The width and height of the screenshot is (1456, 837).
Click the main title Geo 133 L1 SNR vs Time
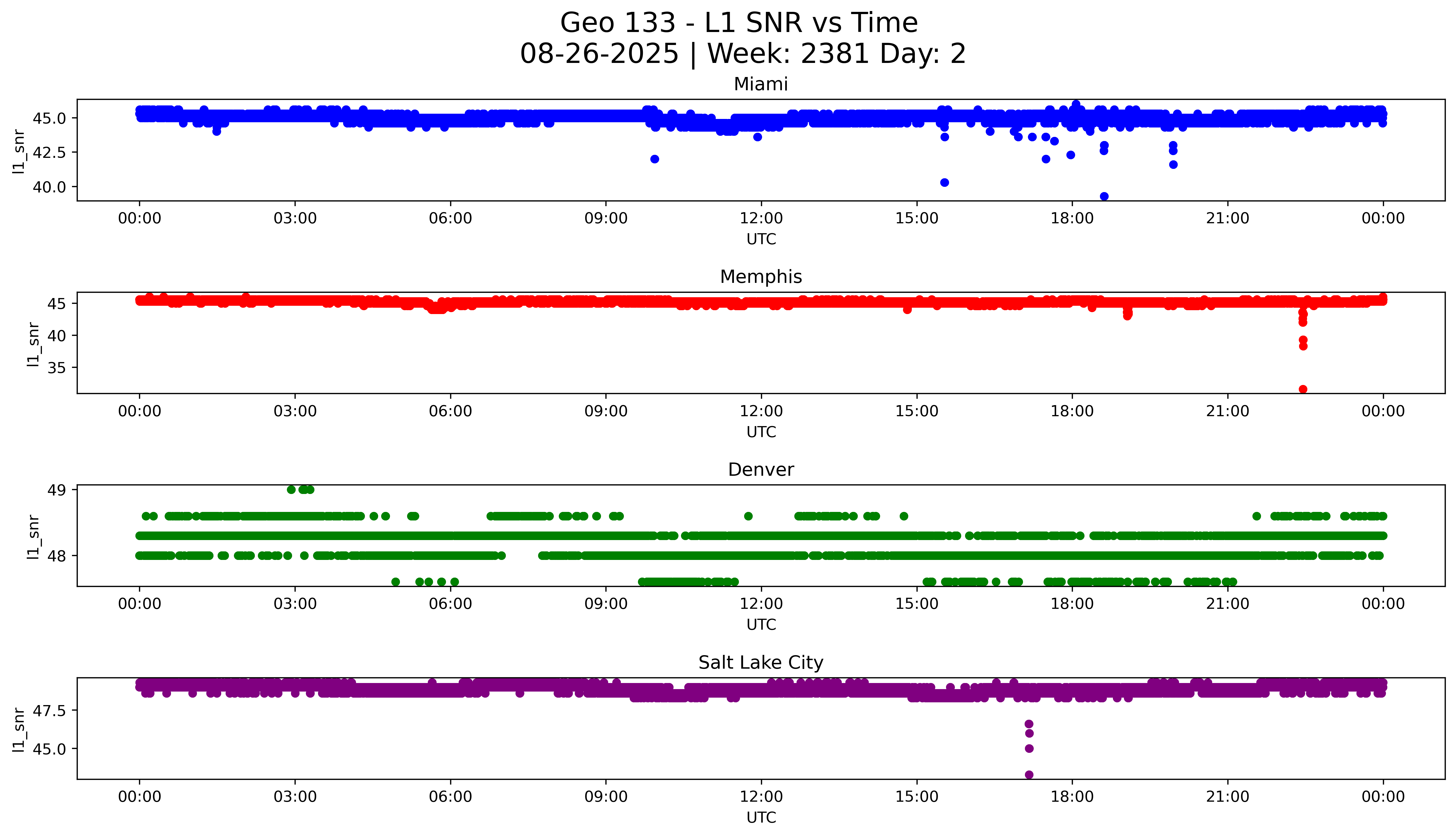739,23
